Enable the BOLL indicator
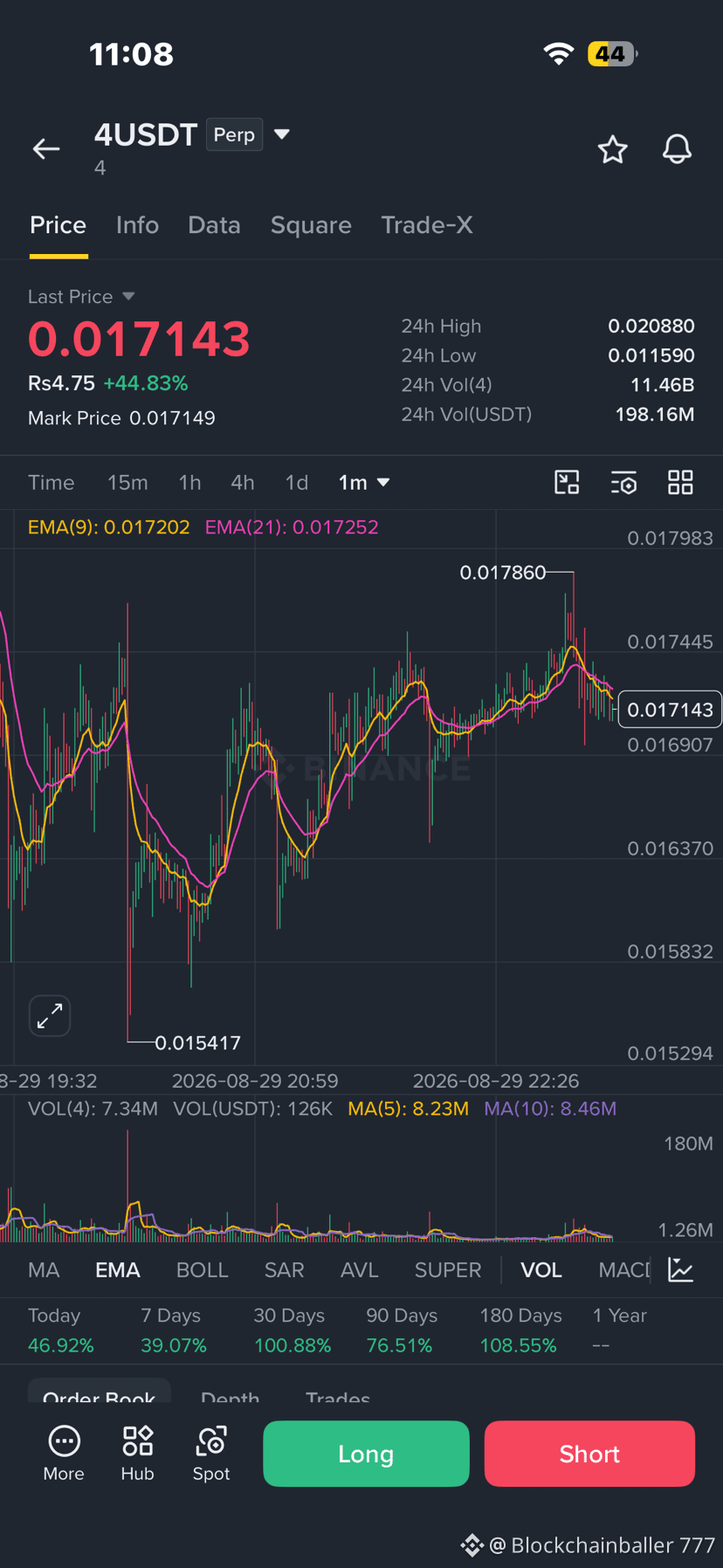 [x=203, y=1269]
